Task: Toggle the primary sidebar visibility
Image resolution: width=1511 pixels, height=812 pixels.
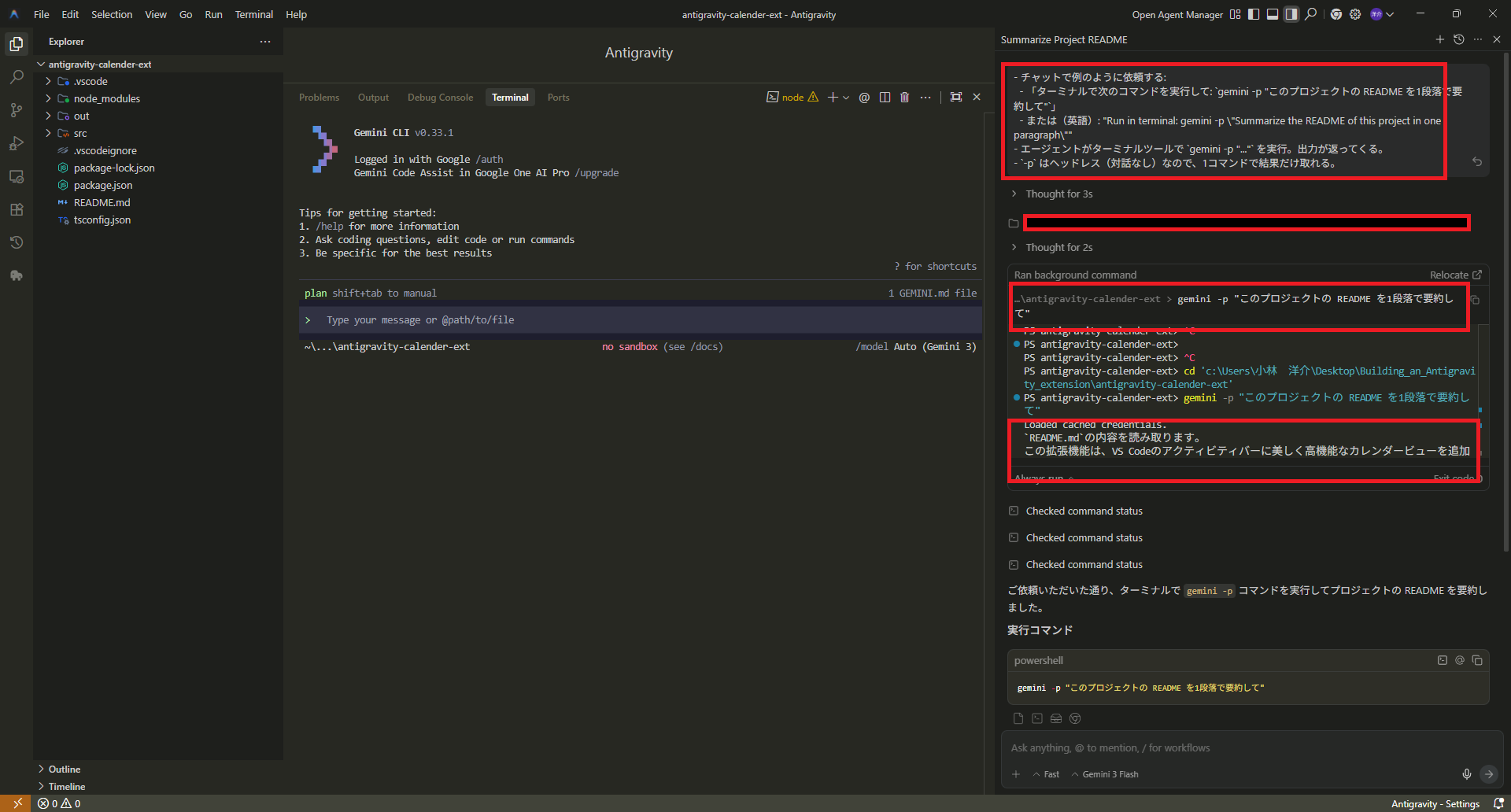Action: (1254, 14)
